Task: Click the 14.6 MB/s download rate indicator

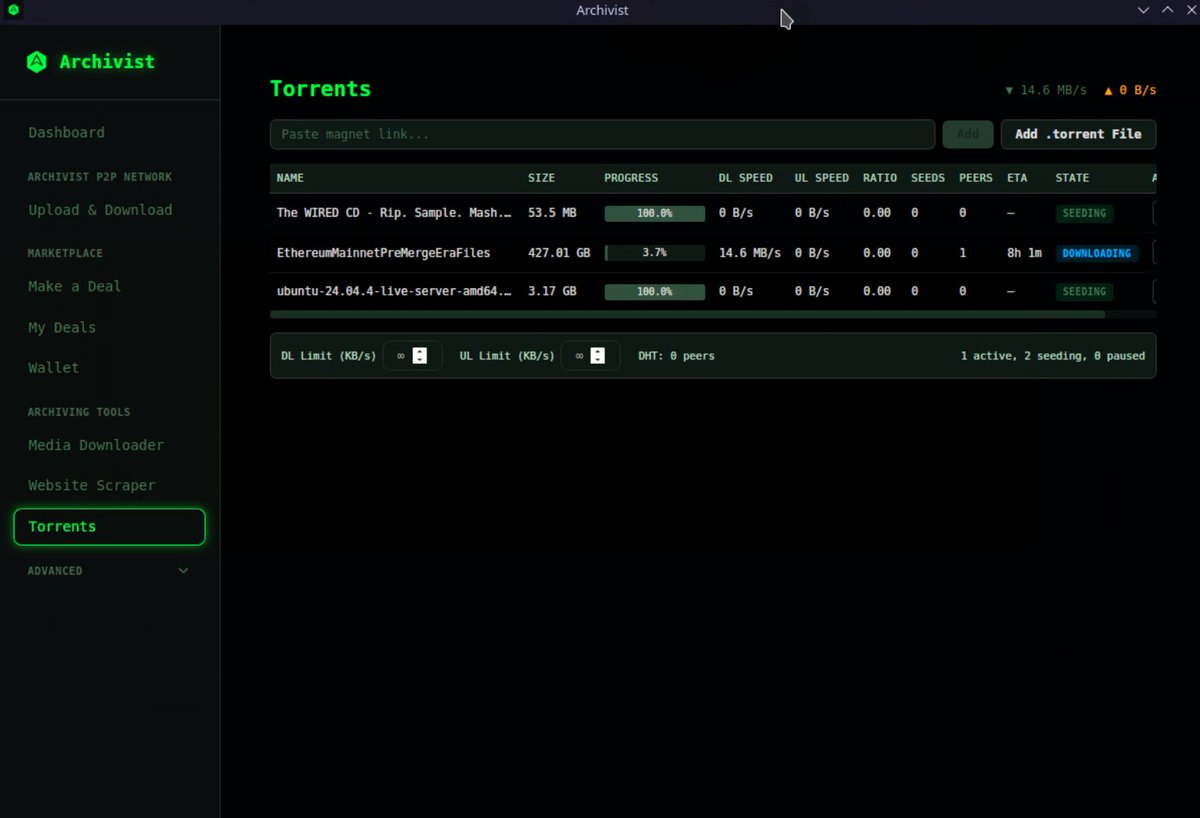Action: [1046, 90]
